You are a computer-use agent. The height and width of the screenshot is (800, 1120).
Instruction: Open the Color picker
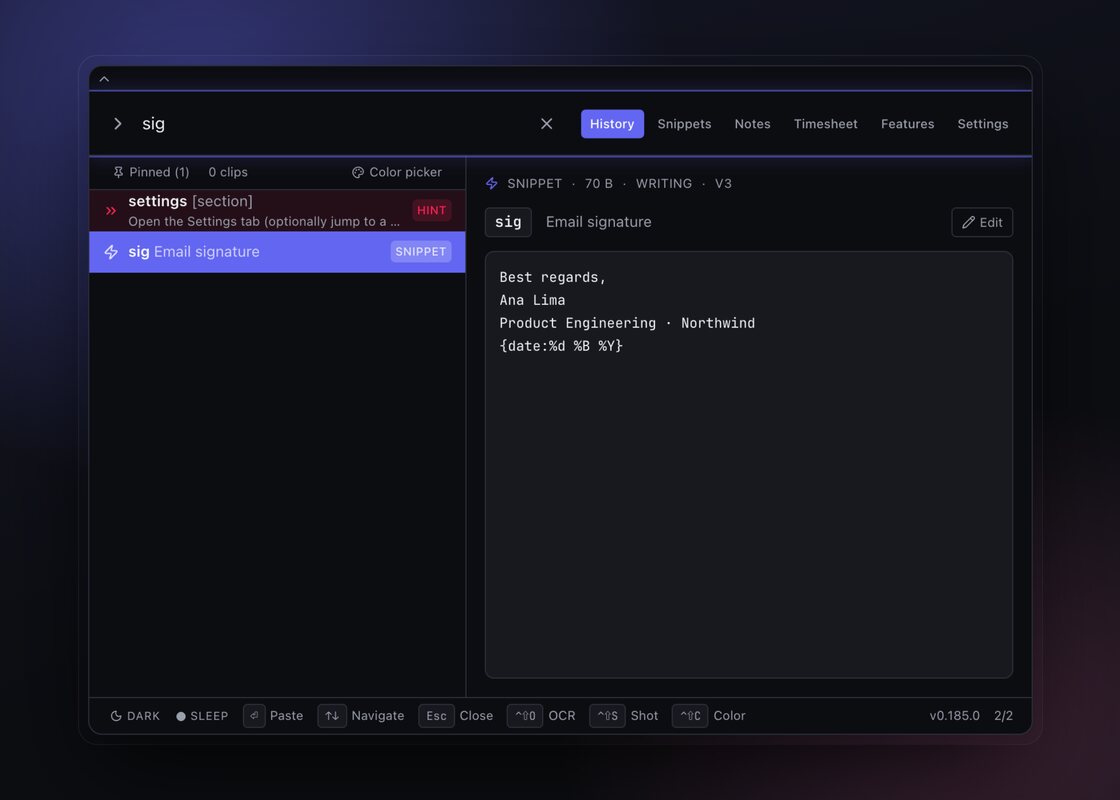(x=397, y=172)
